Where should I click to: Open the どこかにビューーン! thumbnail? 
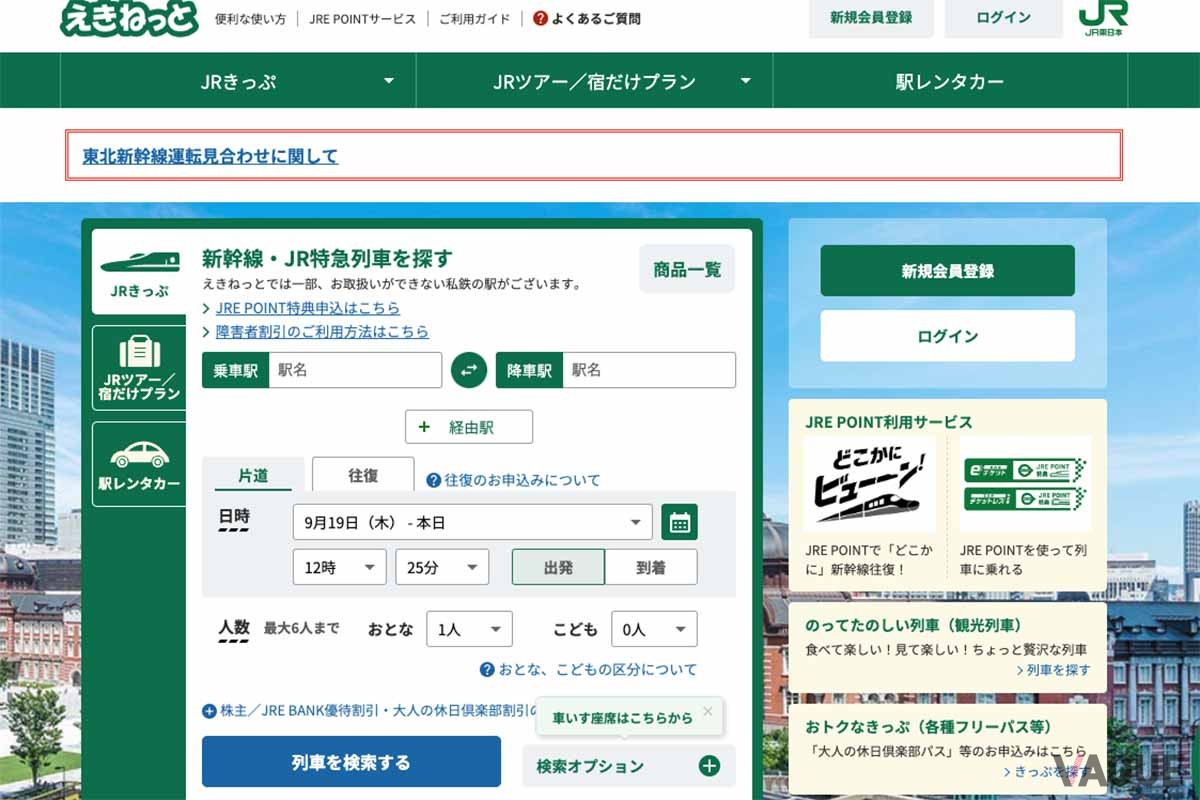870,484
